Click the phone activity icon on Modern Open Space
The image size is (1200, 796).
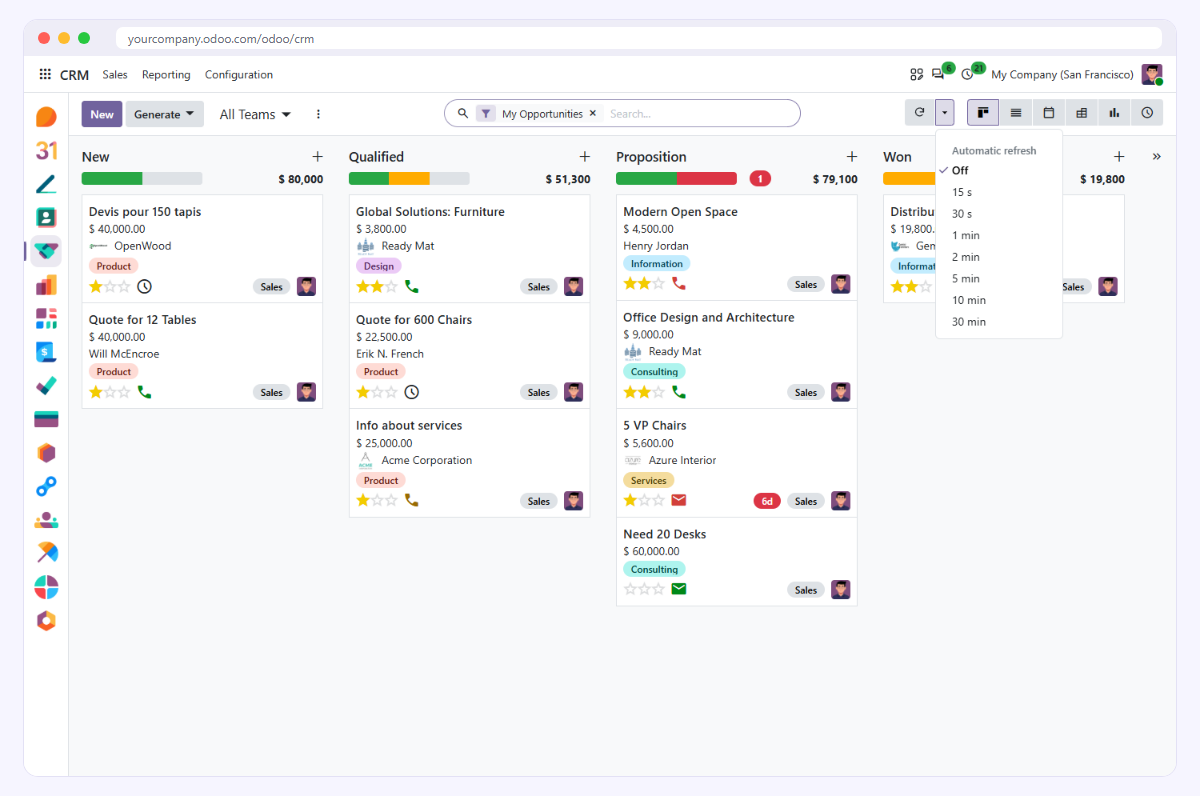click(x=679, y=284)
